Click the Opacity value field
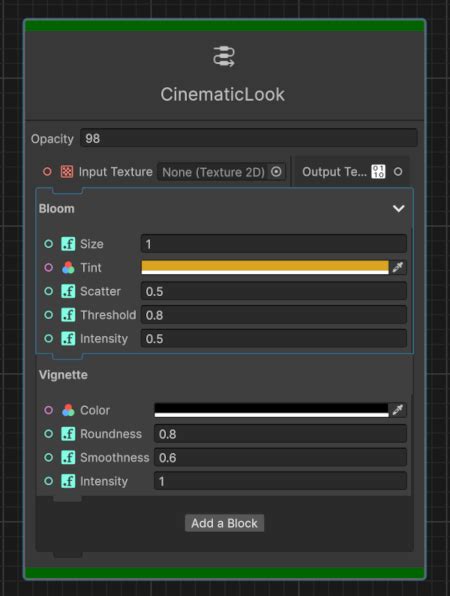450x596 pixels. tap(249, 138)
